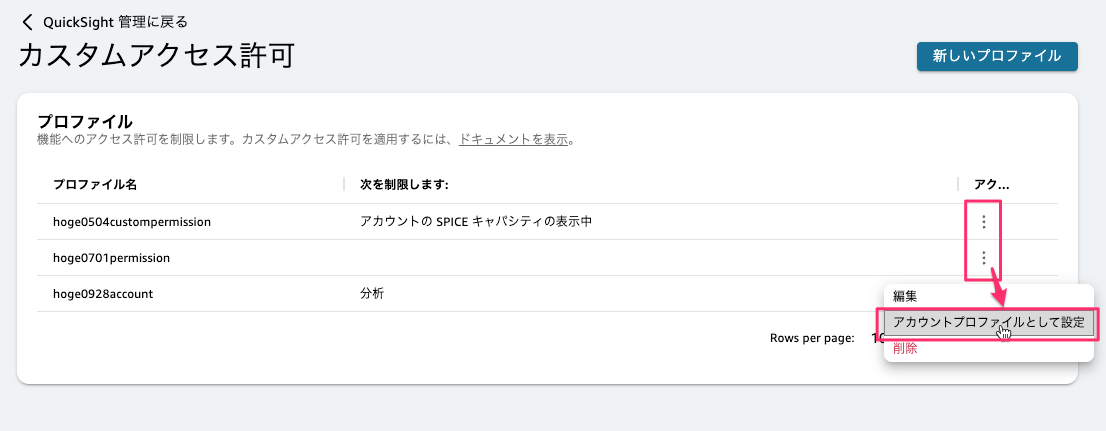This screenshot has height=431, width=1106.
Task: Click the truncated アク... actions column header
Action: (992, 185)
